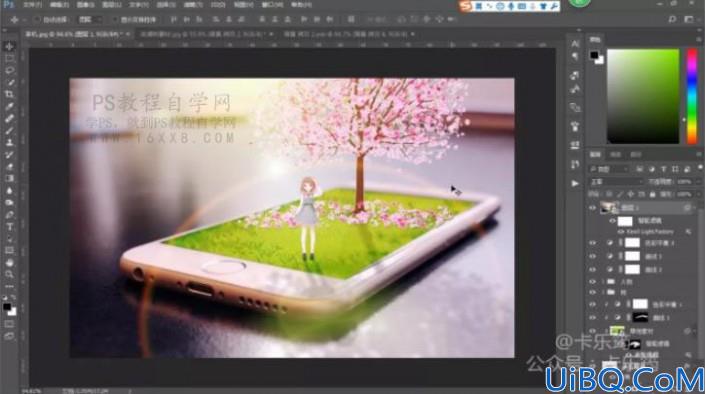705x394 pixels.
Task: Switch to the 通道 panel tab
Action: tap(616, 155)
